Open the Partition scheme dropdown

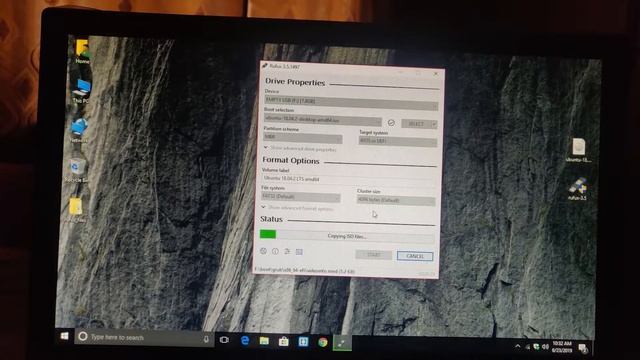tap(303, 137)
